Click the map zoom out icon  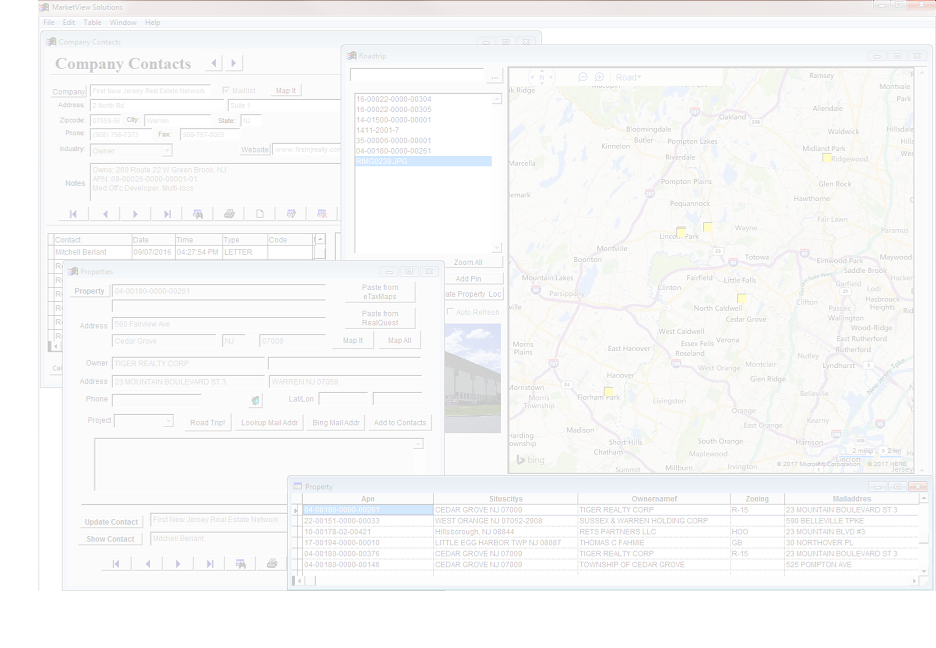click(x=583, y=77)
